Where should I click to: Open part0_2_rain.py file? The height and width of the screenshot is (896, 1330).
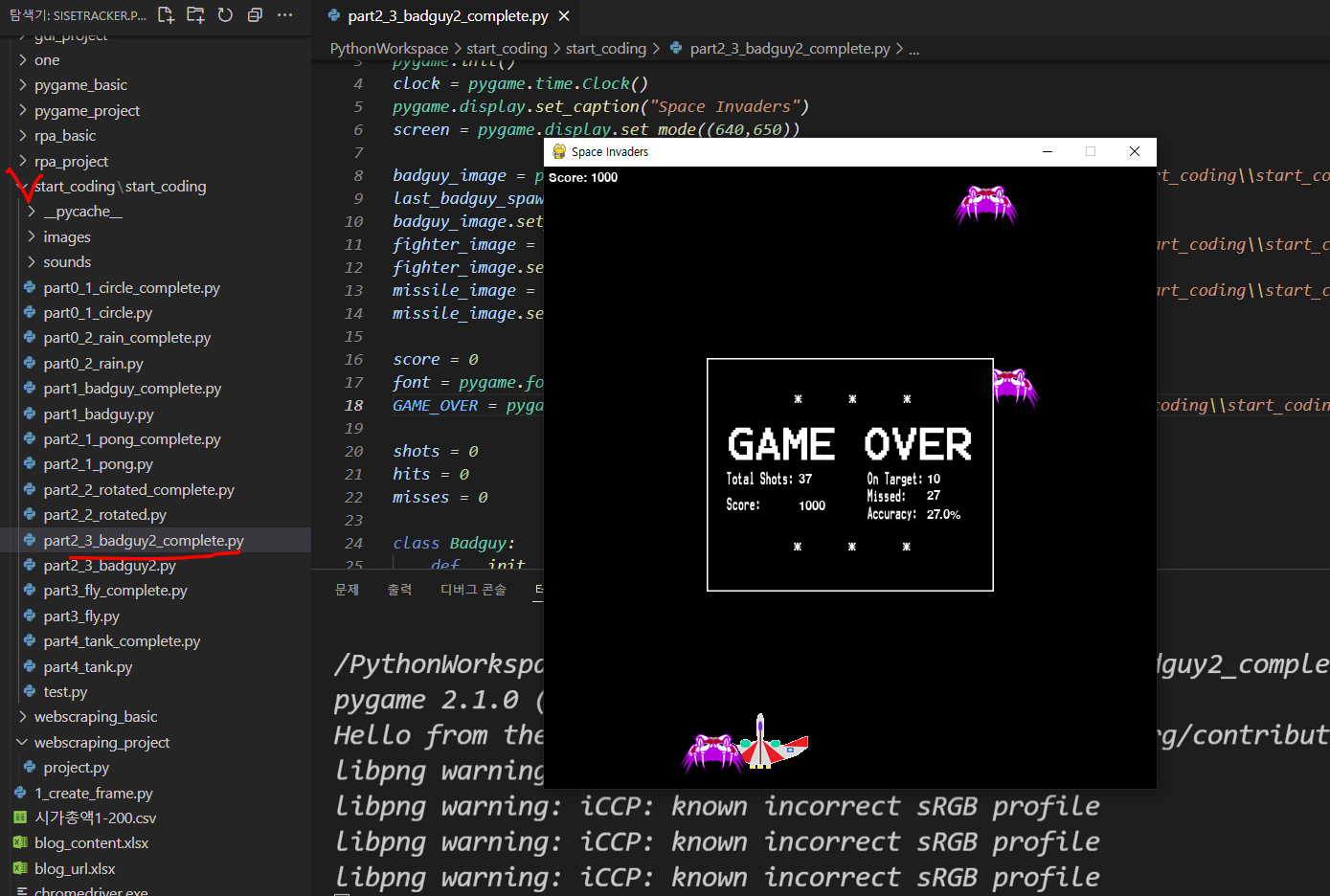(93, 363)
